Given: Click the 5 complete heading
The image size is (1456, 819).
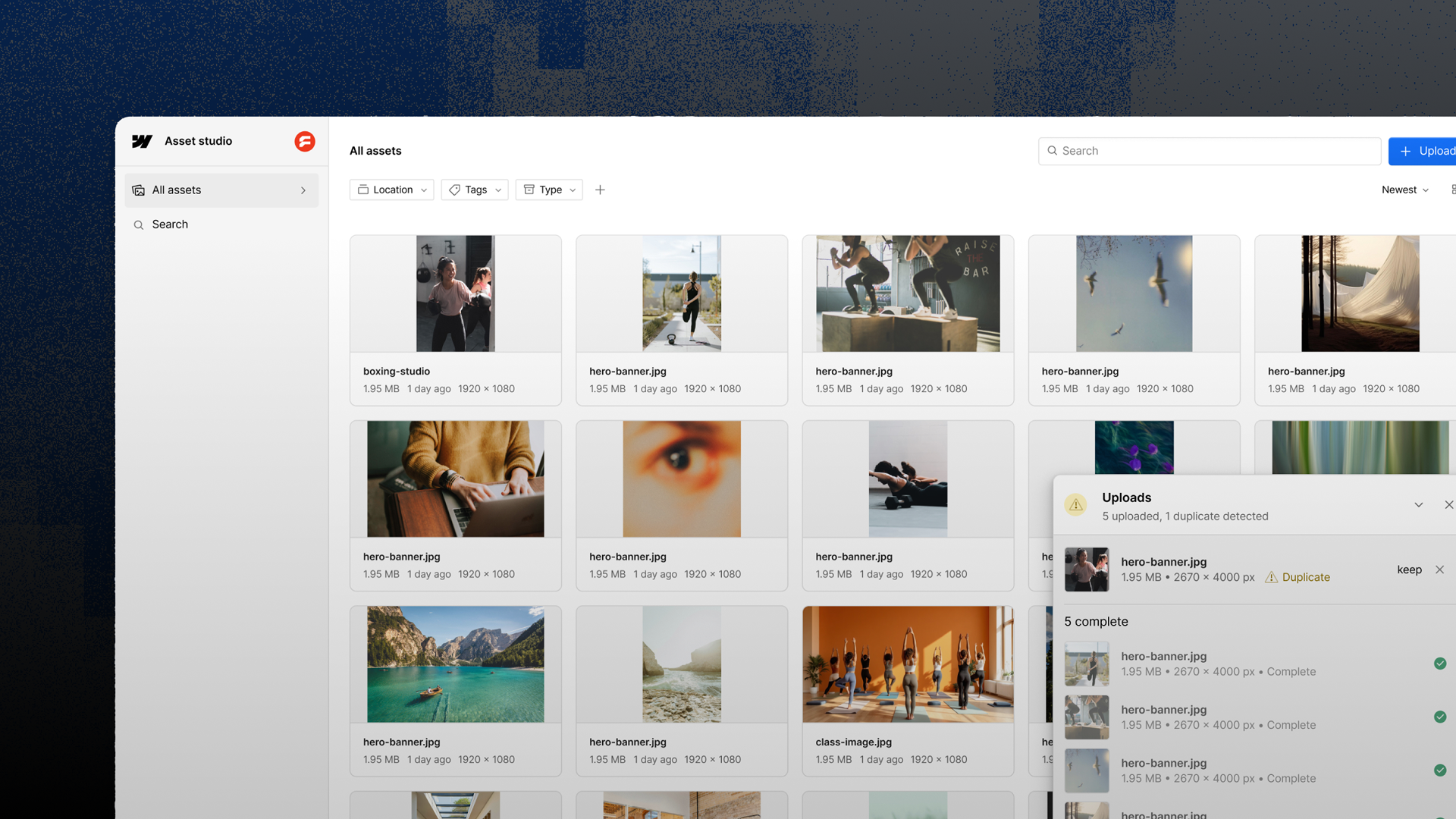Looking at the screenshot, I should click(1096, 622).
